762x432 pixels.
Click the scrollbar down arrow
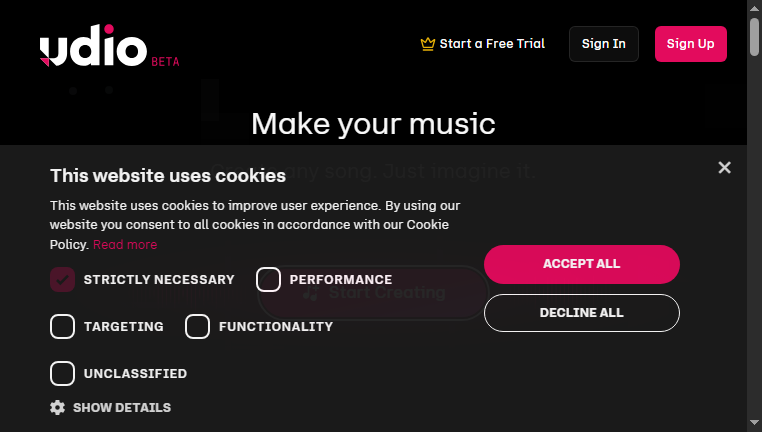click(x=754, y=422)
